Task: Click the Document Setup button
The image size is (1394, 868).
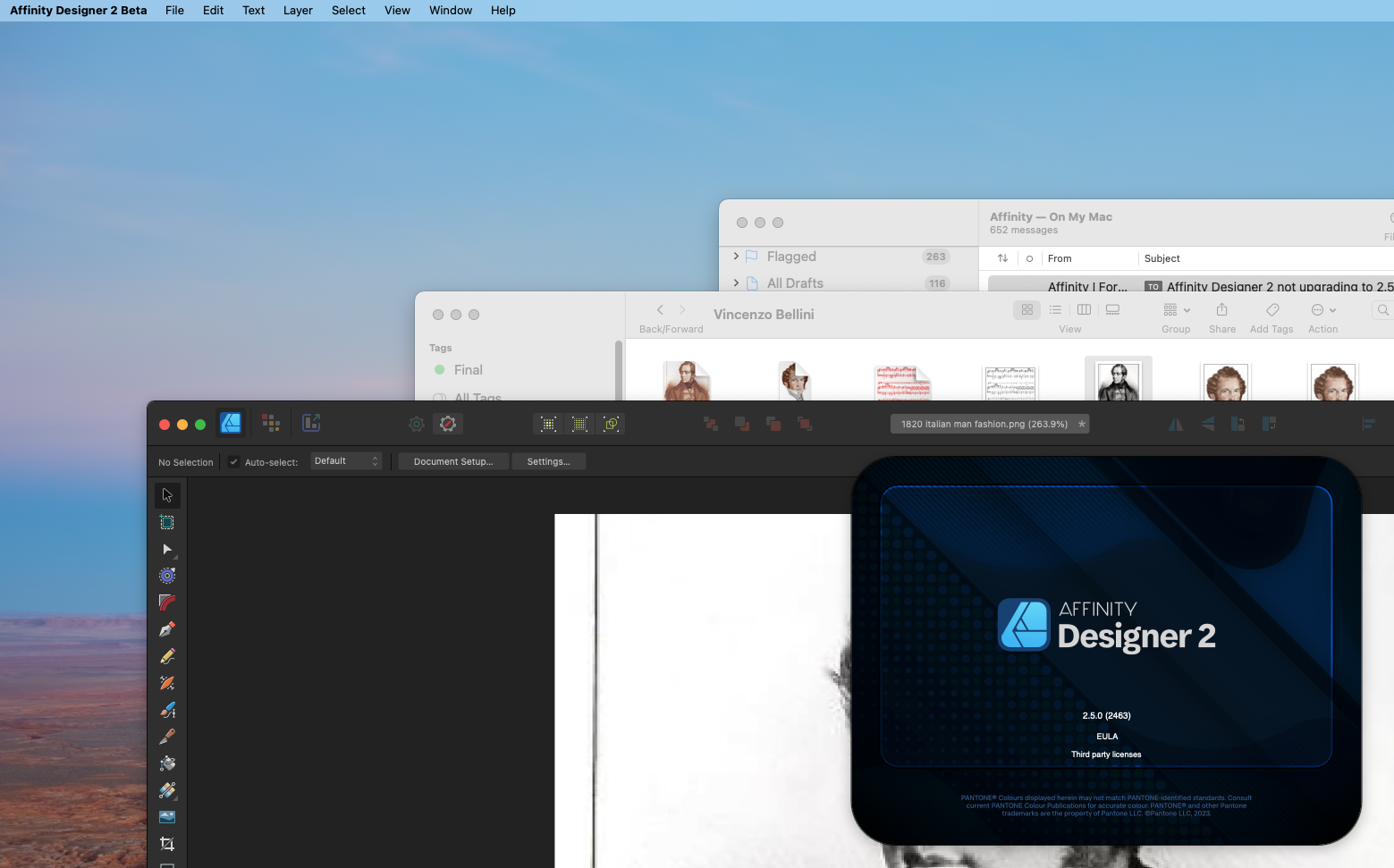Action: (x=452, y=461)
